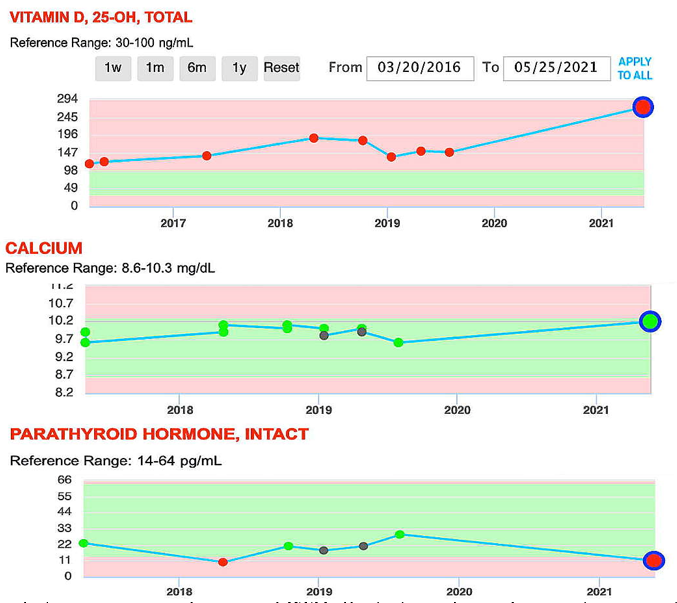Click the From date field 03/20/2016
This screenshot has width=677, height=603.
tap(420, 68)
